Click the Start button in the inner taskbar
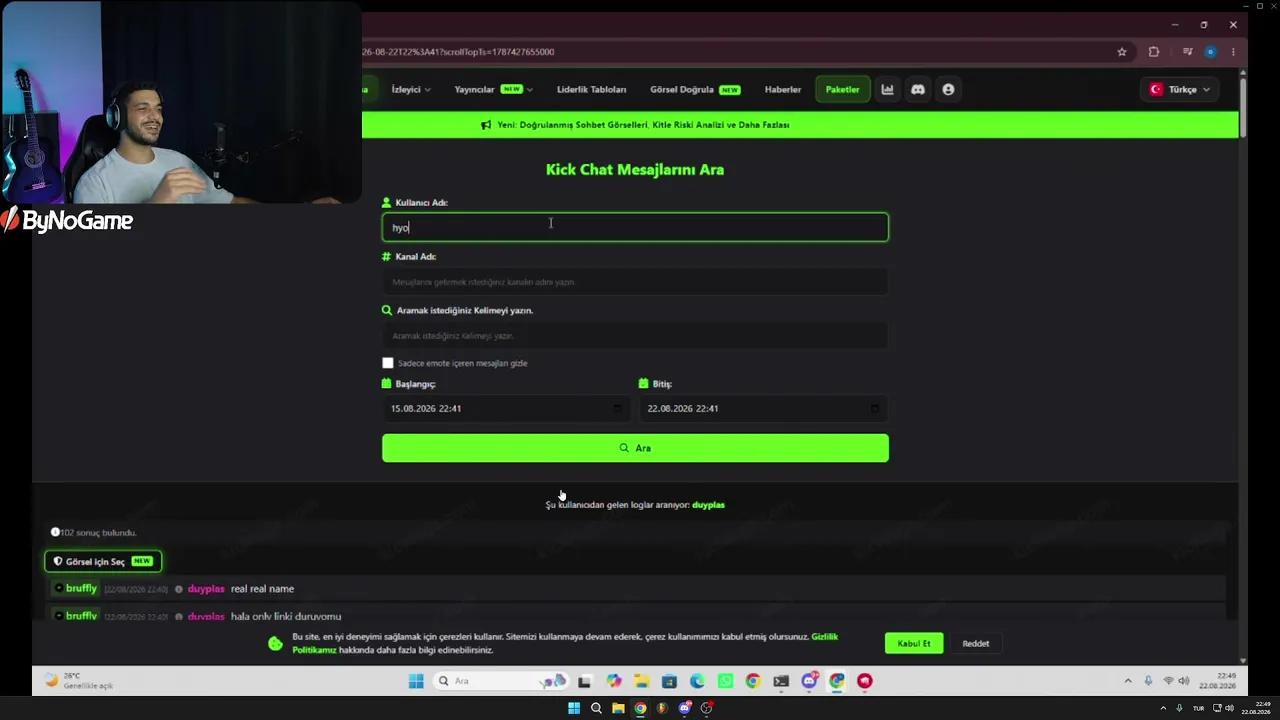This screenshot has height=720, width=1280. [x=416, y=681]
